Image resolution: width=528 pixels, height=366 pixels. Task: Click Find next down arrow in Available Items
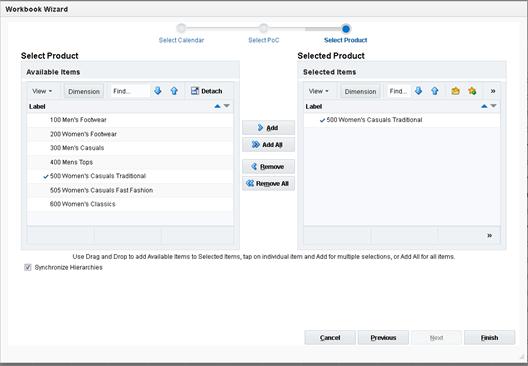[158, 91]
